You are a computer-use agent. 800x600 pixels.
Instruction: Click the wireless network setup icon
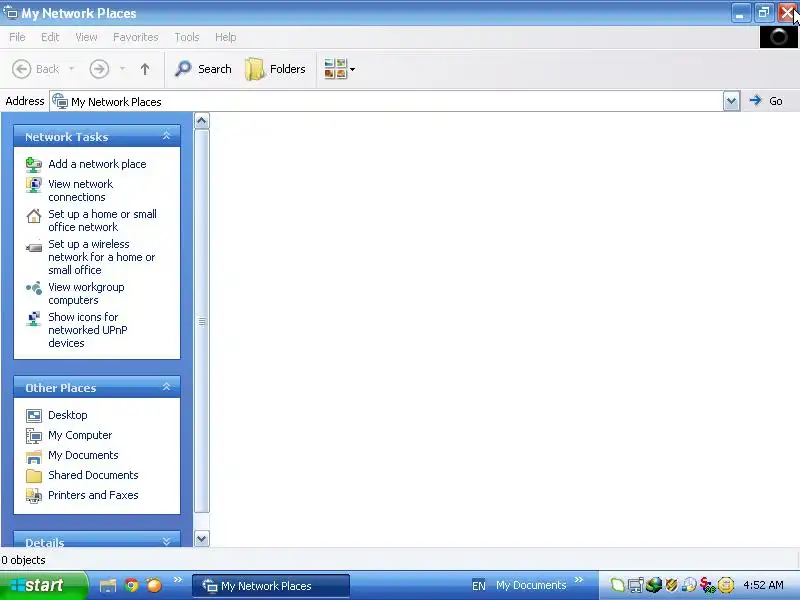[x=34, y=247]
